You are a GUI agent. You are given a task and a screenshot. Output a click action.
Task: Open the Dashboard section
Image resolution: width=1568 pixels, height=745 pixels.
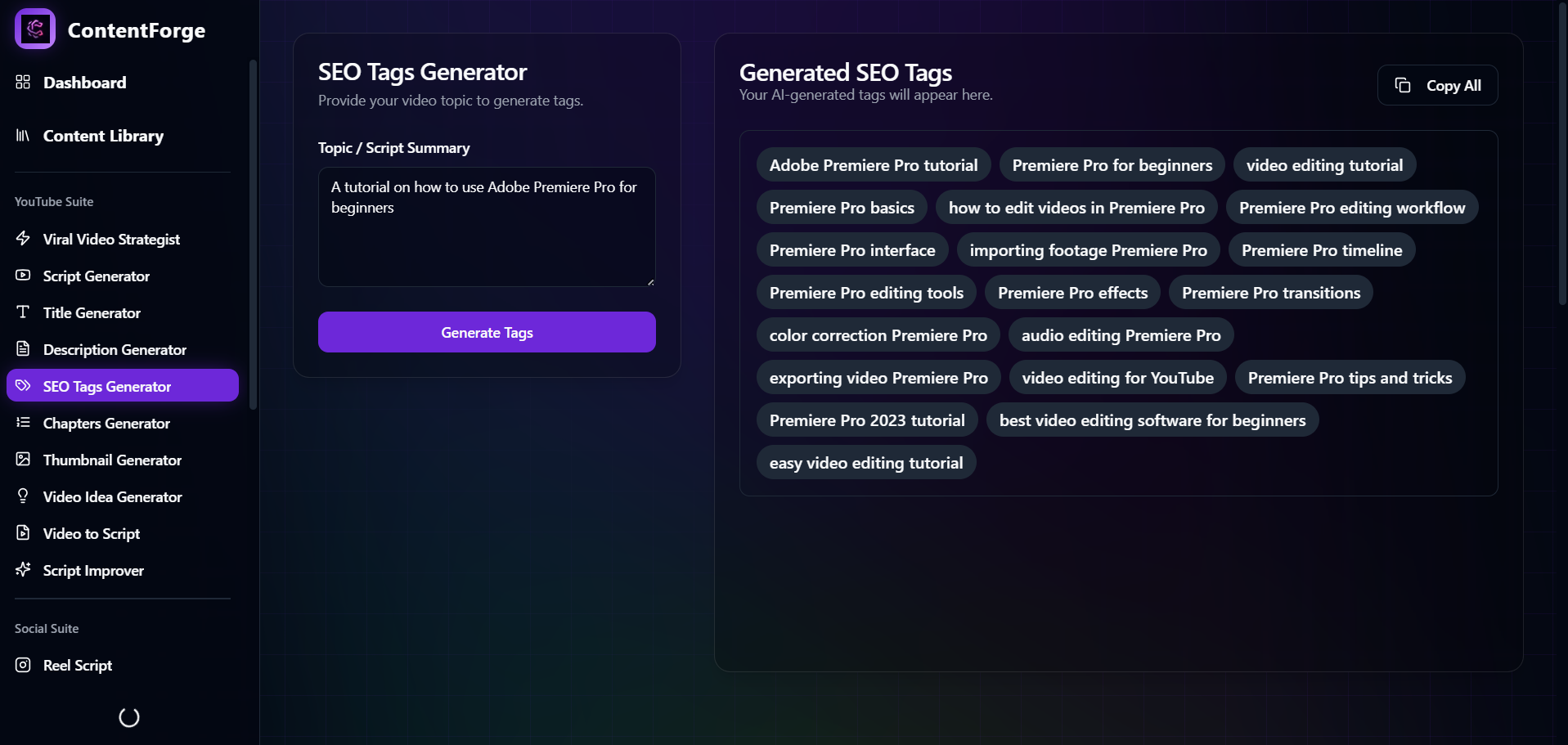pyautogui.click(x=85, y=83)
